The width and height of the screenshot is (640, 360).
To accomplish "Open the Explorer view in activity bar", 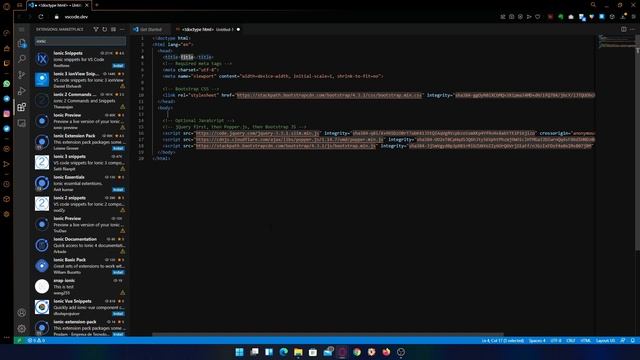I will click(x=22, y=43).
